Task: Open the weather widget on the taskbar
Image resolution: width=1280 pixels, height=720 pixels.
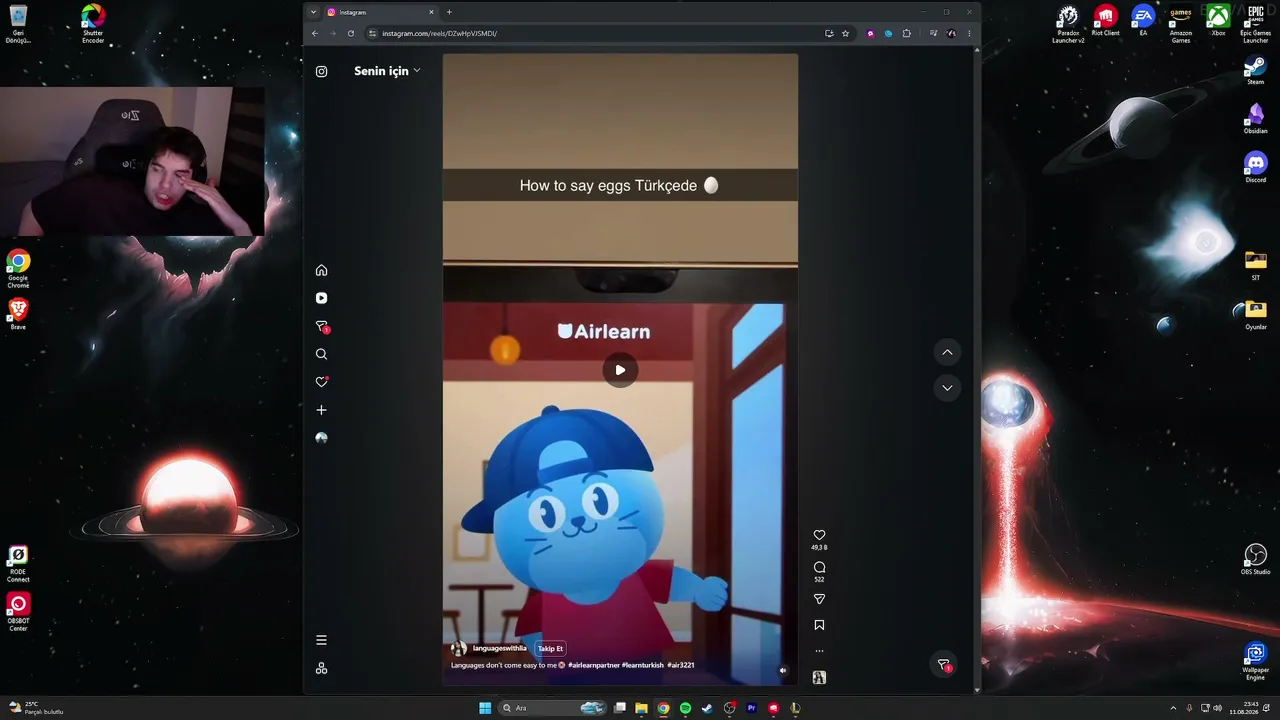Action: coord(36,708)
